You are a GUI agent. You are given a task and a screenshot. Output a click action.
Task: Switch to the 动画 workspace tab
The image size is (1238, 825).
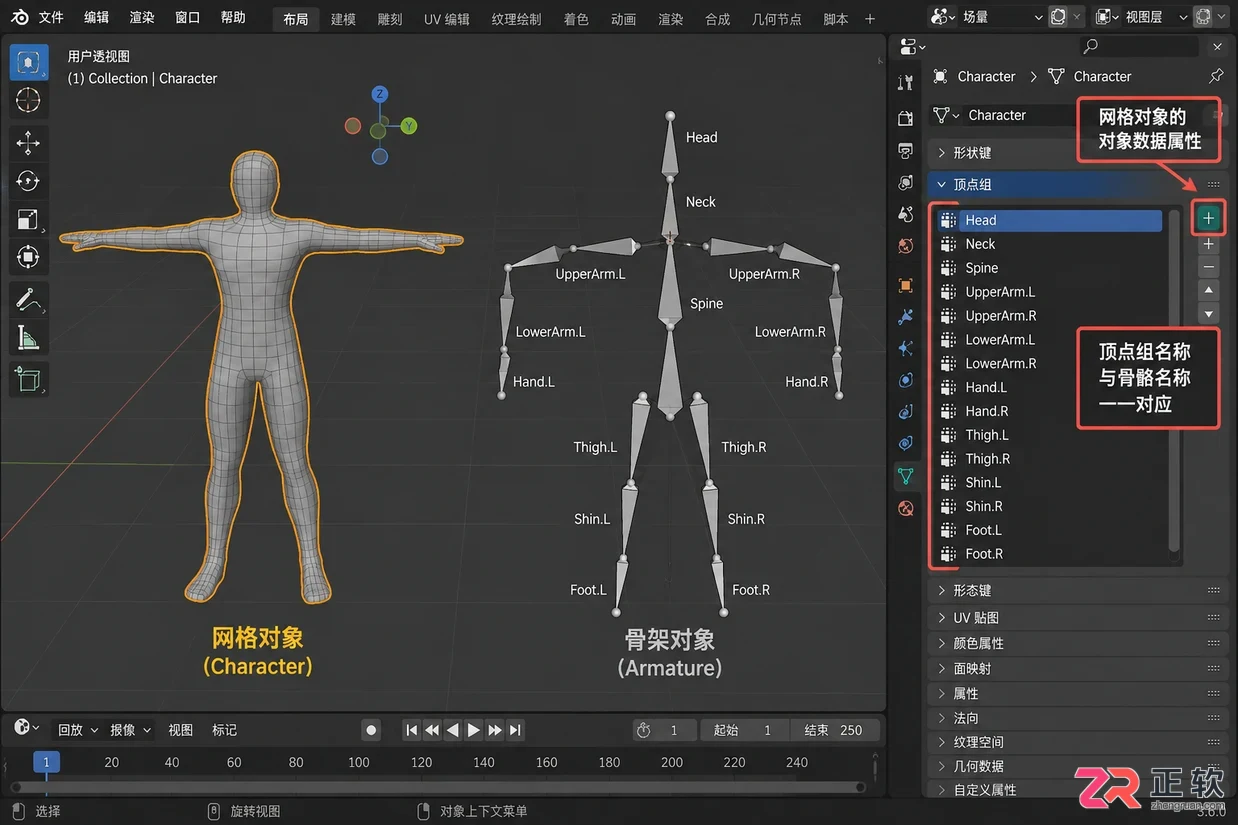(x=623, y=19)
